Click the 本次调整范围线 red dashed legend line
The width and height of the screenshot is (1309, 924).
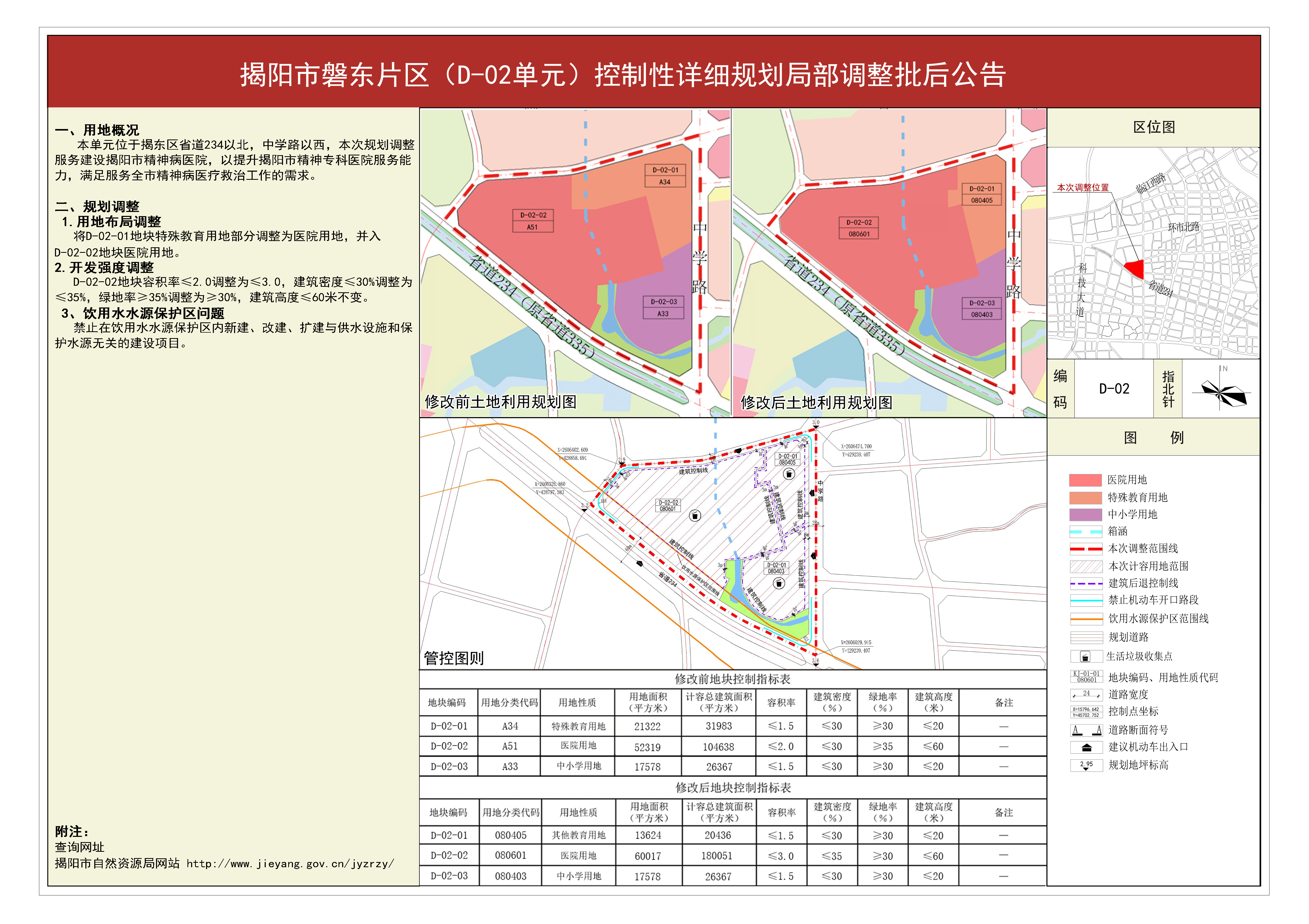point(1086,549)
